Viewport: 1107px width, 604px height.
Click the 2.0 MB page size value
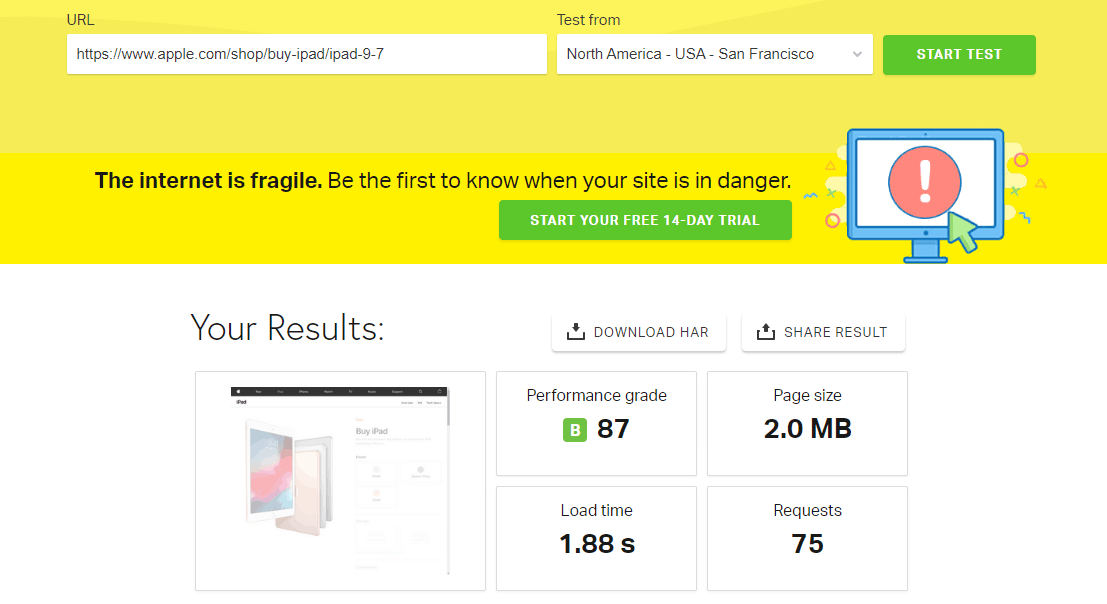[807, 428]
